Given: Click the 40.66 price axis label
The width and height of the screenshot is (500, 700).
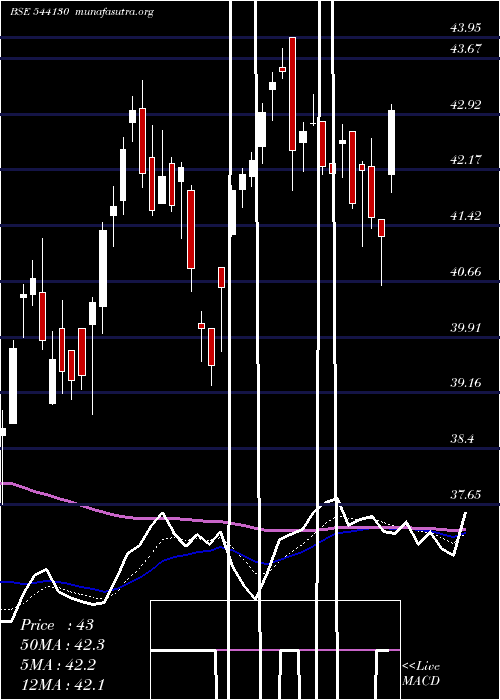Looking at the screenshot, I should (x=466, y=272).
